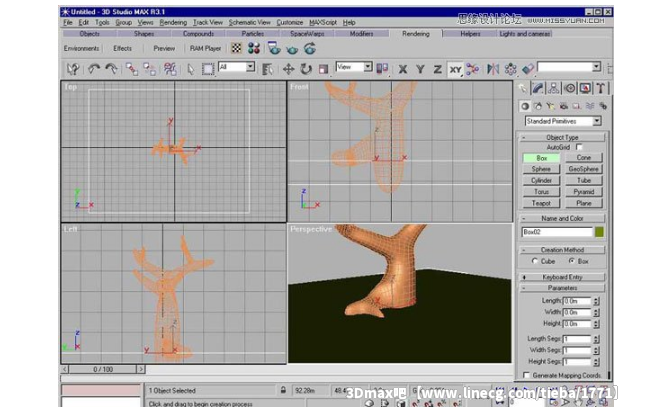The image size is (658, 412).
Task: Click the green object color swatch
Action: pyautogui.click(x=599, y=232)
